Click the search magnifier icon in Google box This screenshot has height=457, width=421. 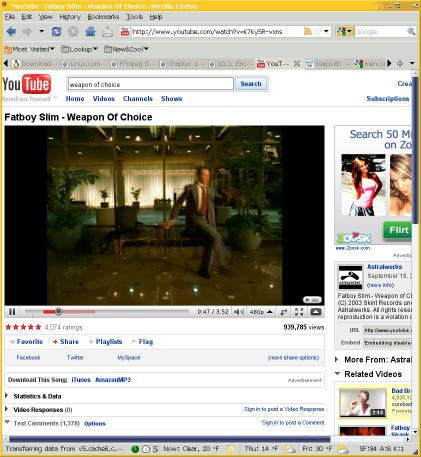click(x=411, y=32)
